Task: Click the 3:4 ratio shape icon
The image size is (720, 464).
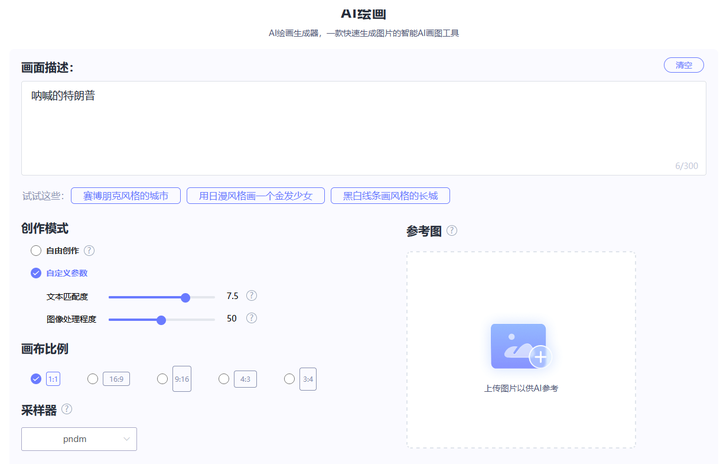Action: click(x=308, y=379)
